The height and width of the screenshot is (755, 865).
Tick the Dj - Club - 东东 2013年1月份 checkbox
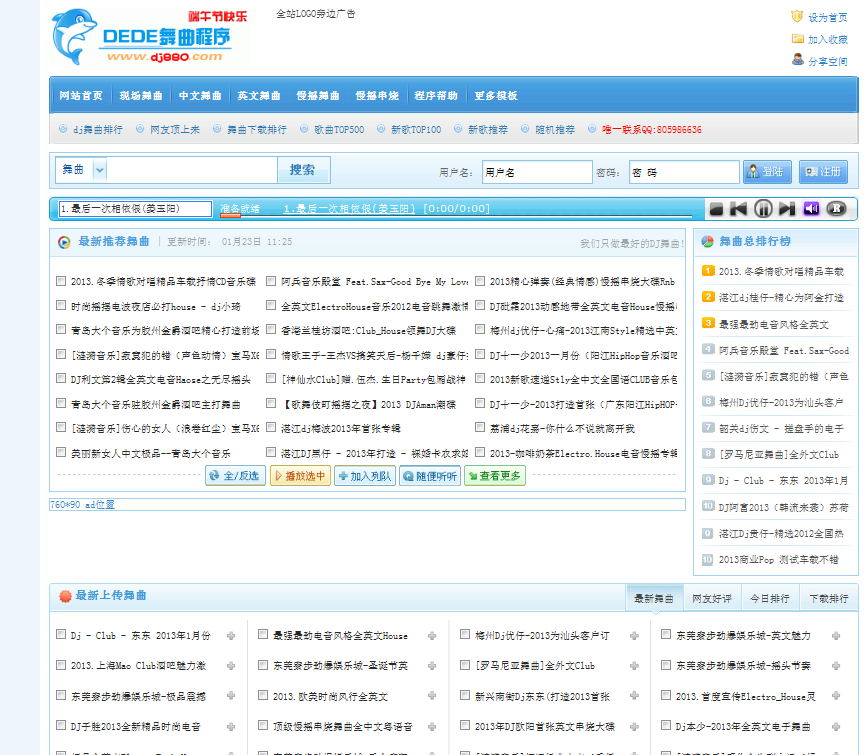click(x=59, y=634)
